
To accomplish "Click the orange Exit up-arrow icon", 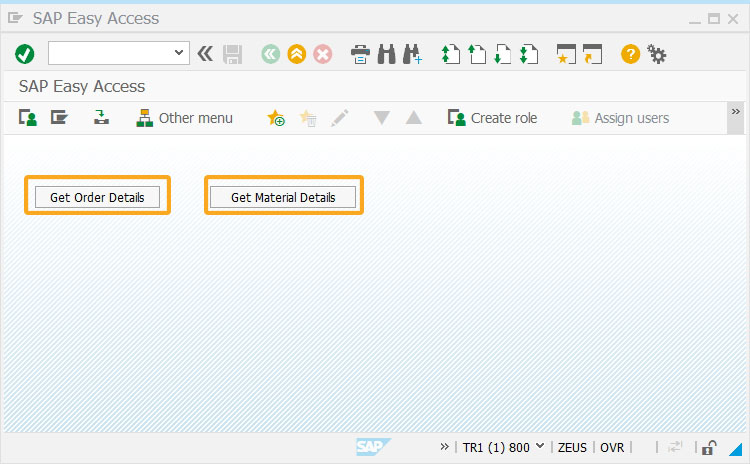I will [297, 54].
